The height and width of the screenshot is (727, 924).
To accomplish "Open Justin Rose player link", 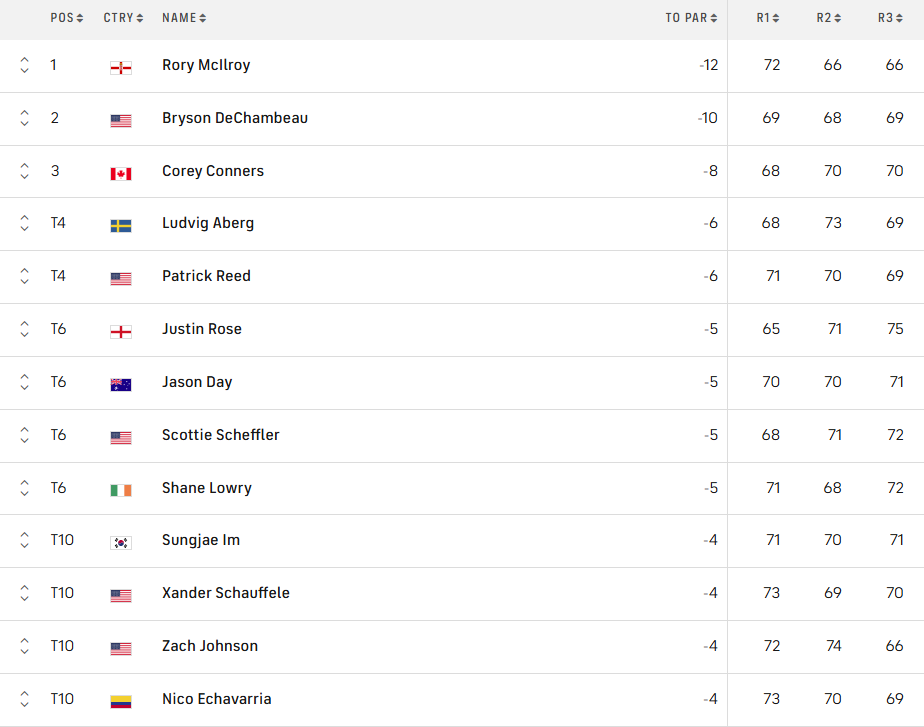I will (202, 329).
